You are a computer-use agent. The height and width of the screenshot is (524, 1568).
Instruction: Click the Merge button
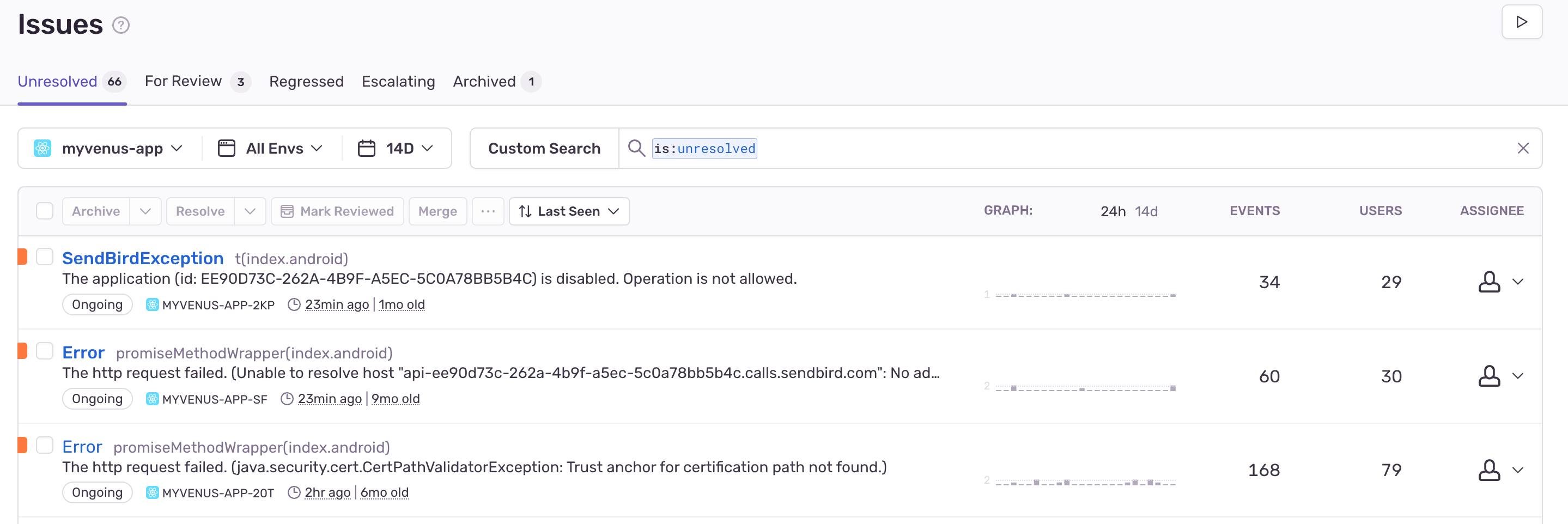click(437, 211)
